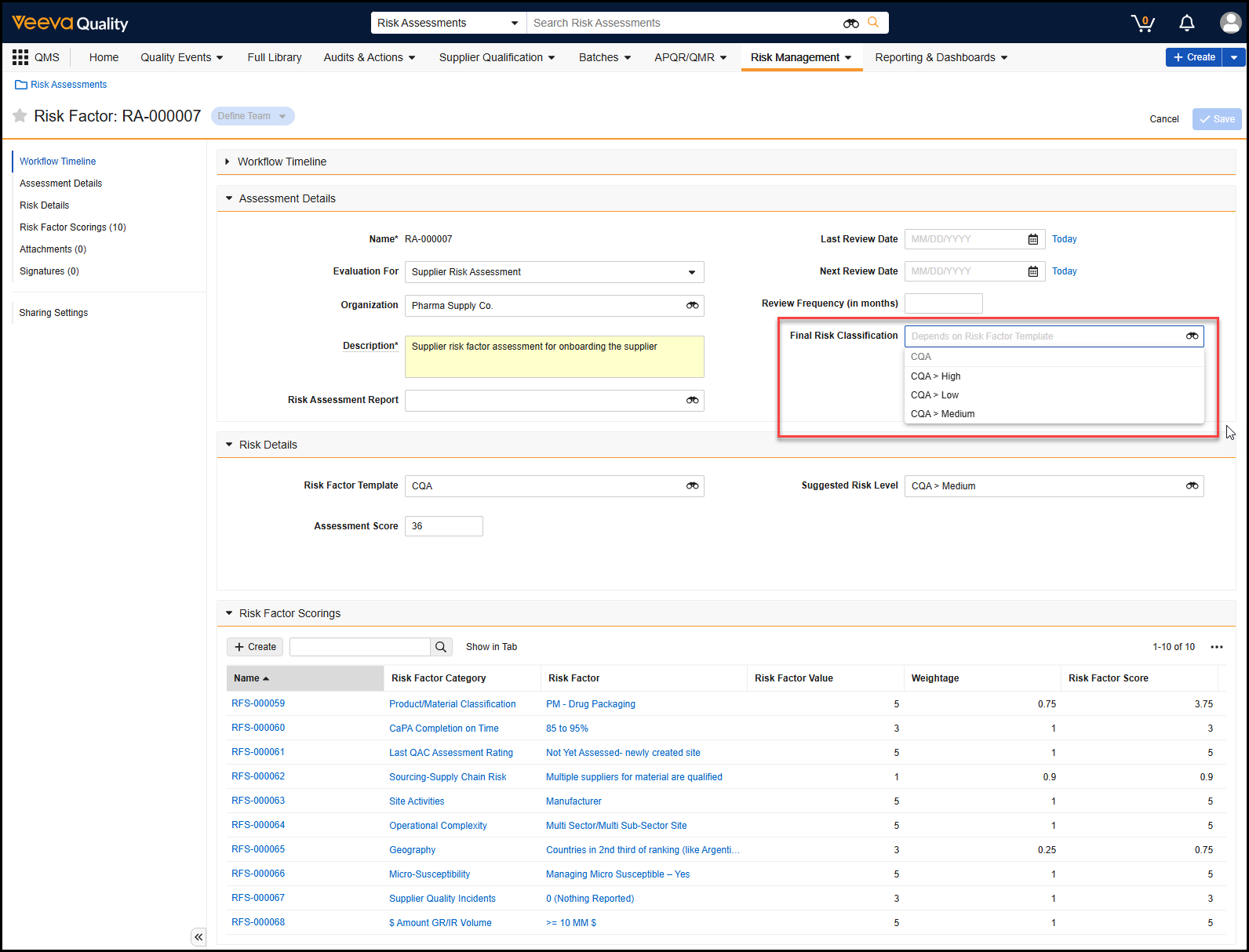Open the RFS-000059 record link
The height and width of the screenshot is (952, 1249).
click(258, 703)
